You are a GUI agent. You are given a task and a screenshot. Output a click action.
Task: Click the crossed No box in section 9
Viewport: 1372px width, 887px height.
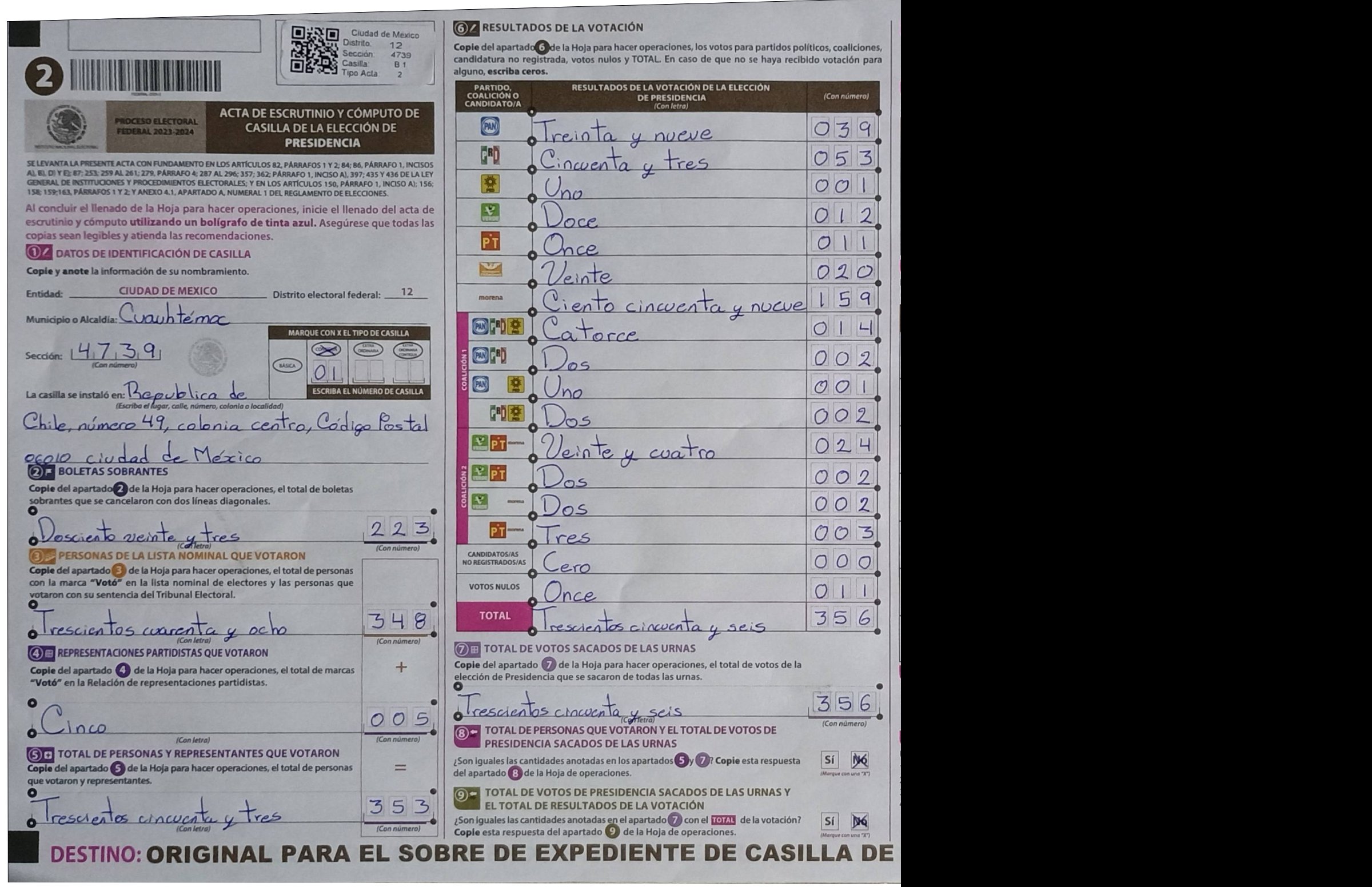pyautogui.click(x=860, y=821)
